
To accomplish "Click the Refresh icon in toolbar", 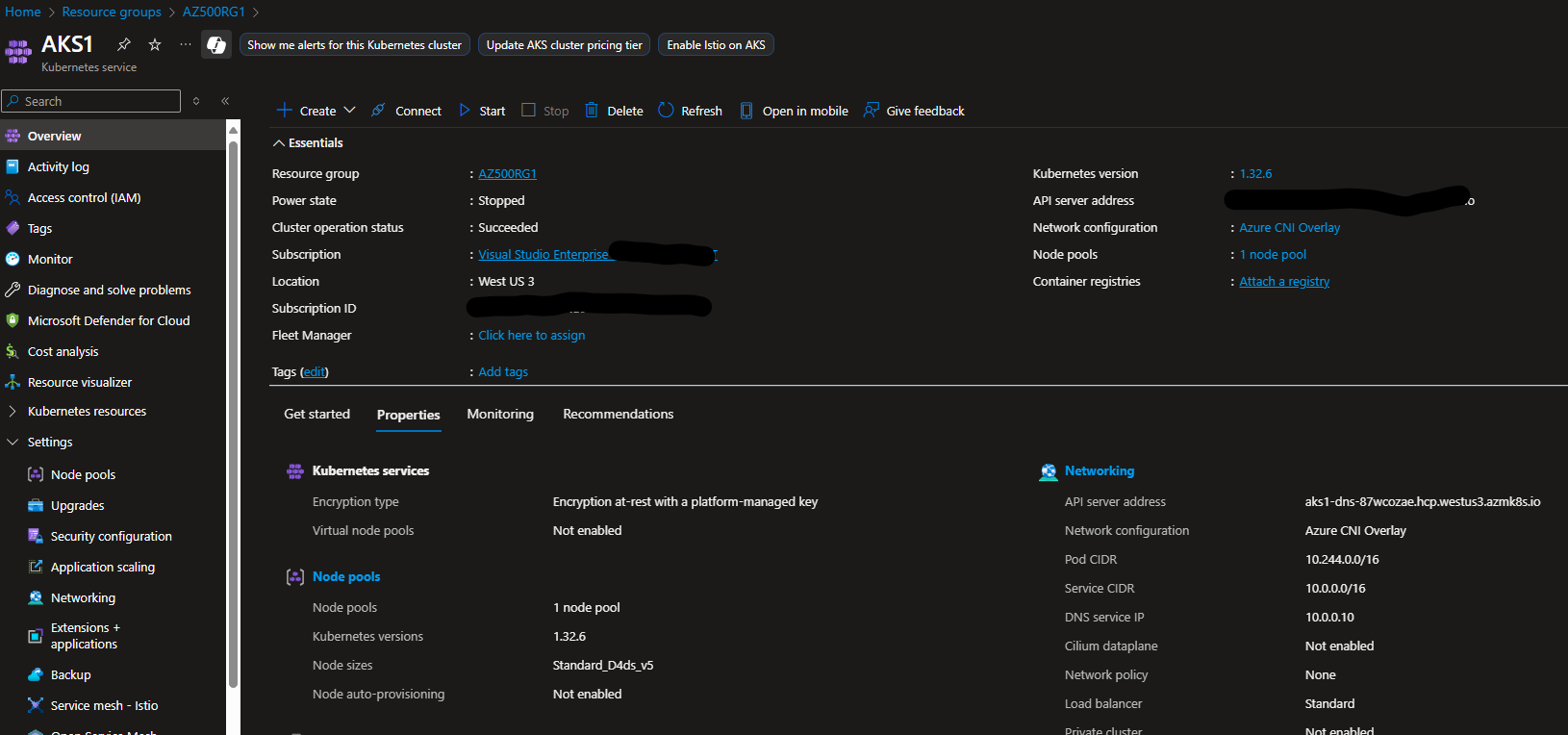I will point(666,111).
